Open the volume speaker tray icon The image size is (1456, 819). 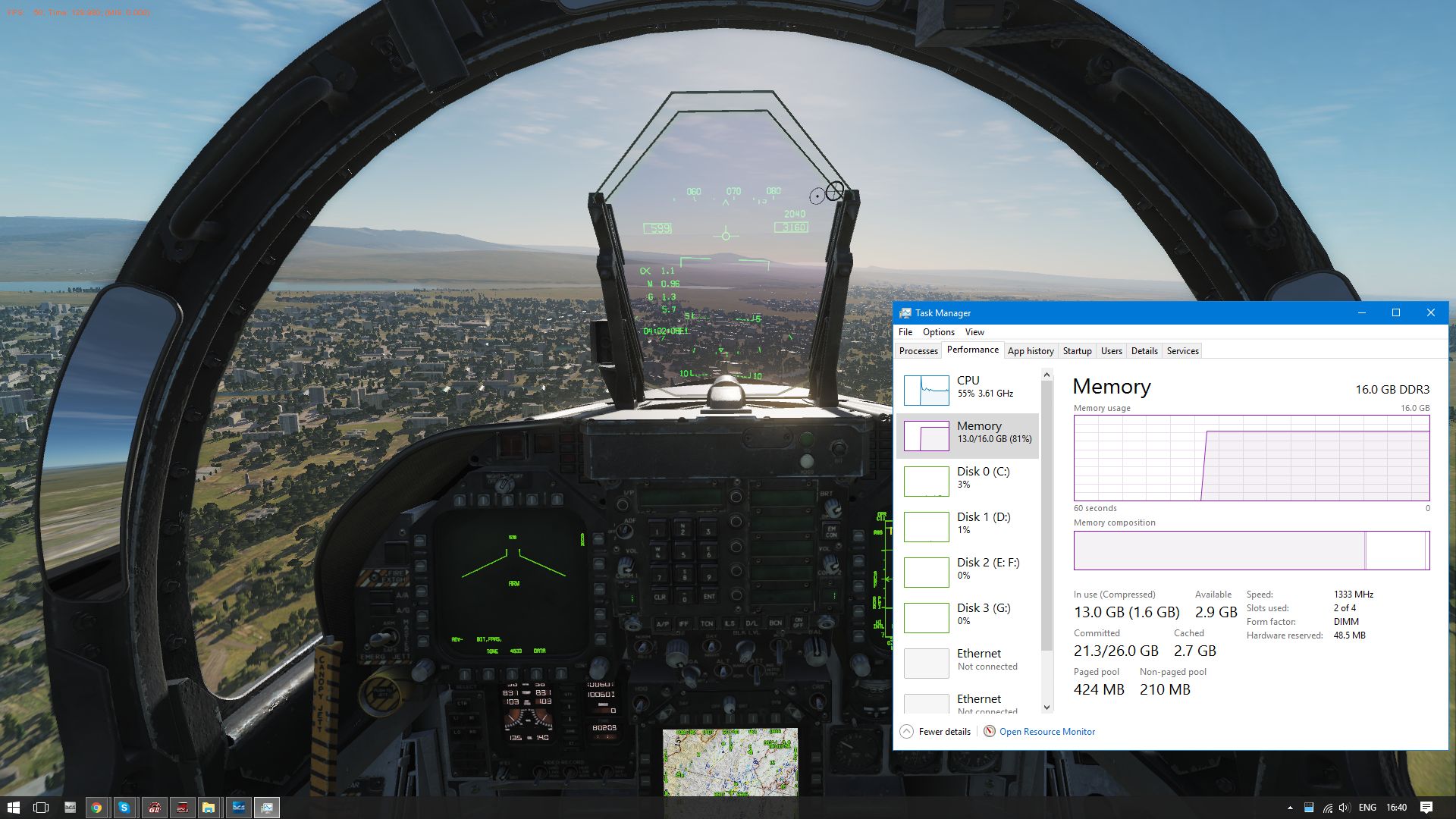[1345, 808]
